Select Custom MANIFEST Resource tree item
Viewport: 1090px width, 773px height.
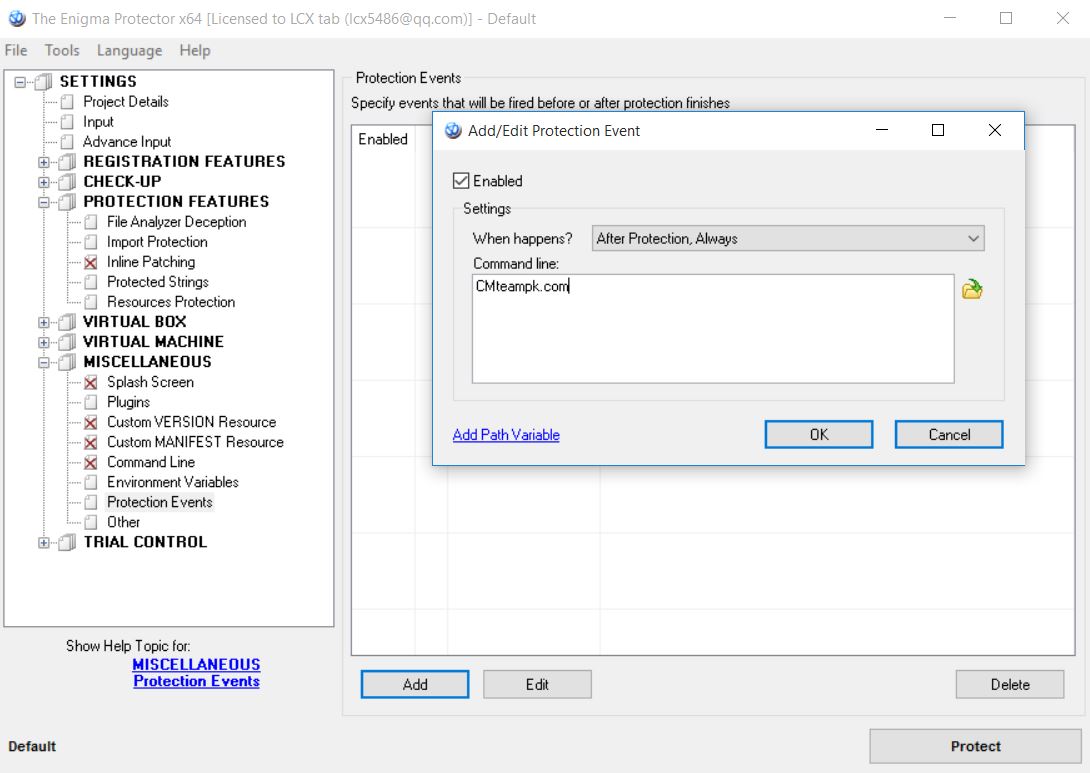tap(195, 442)
